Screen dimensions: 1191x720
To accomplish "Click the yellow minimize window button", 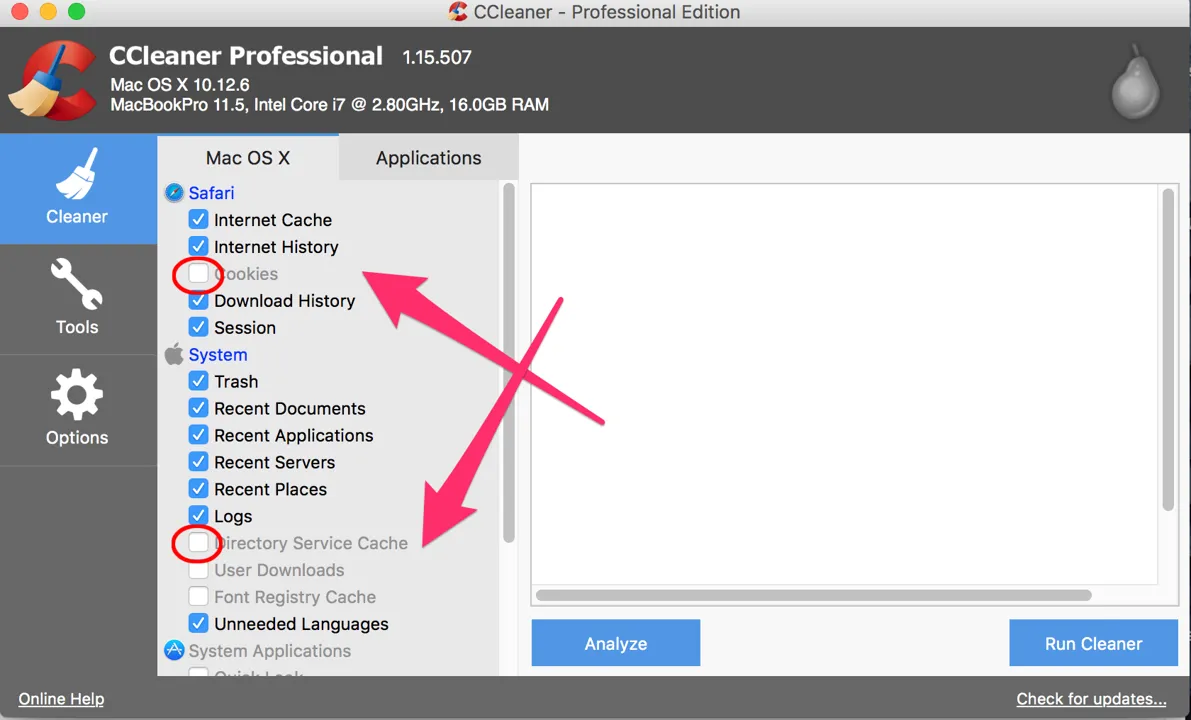I will [x=48, y=11].
